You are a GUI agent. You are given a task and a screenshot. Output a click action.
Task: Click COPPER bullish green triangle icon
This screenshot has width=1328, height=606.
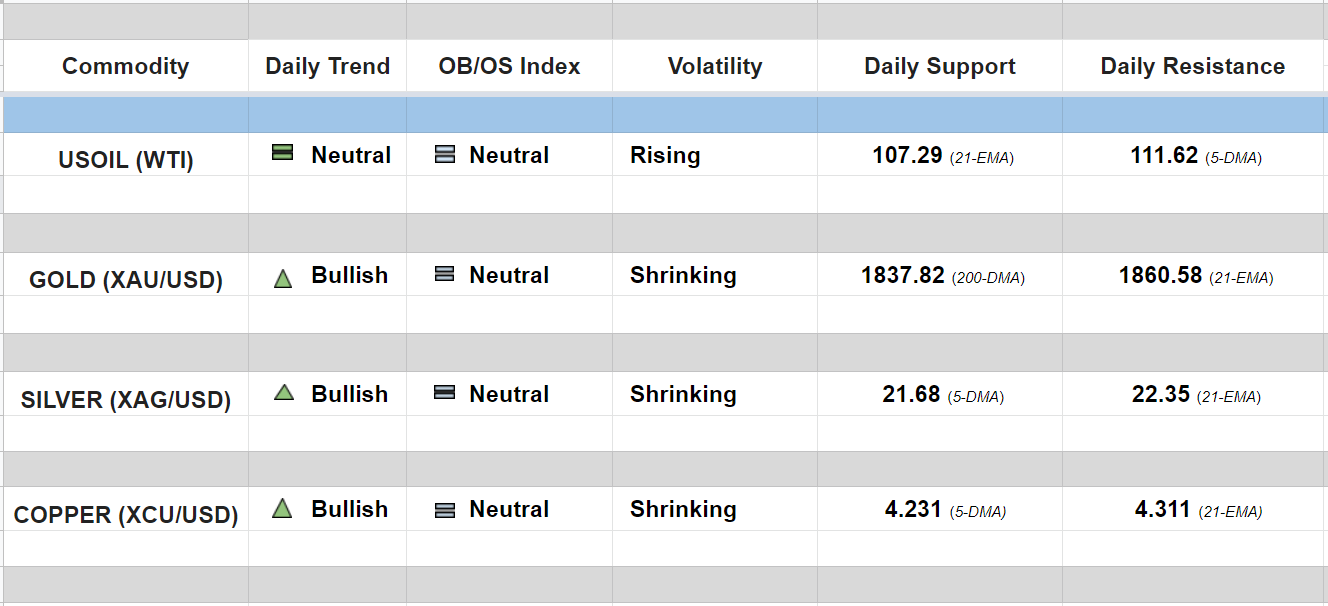click(x=283, y=509)
